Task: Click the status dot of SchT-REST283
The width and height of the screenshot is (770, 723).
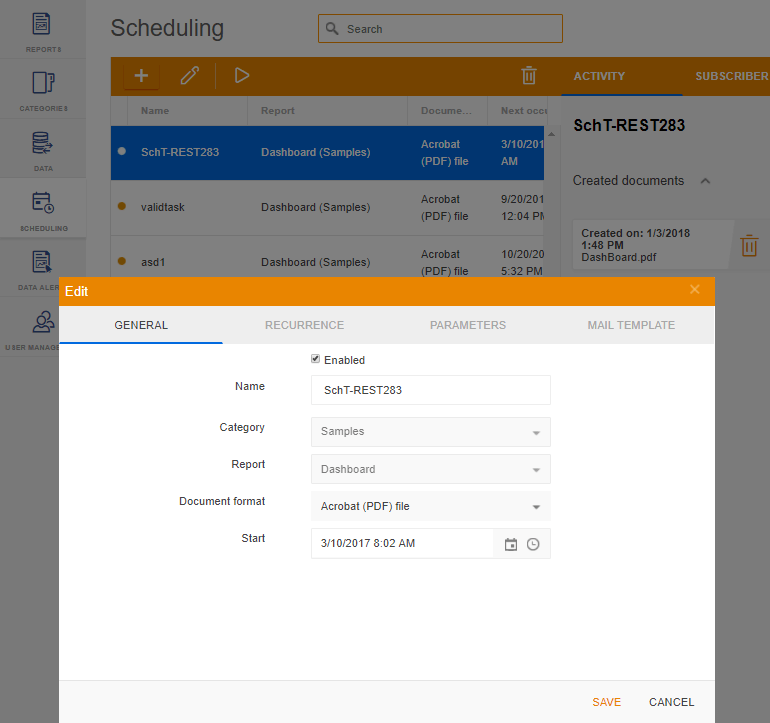Action: (122, 151)
